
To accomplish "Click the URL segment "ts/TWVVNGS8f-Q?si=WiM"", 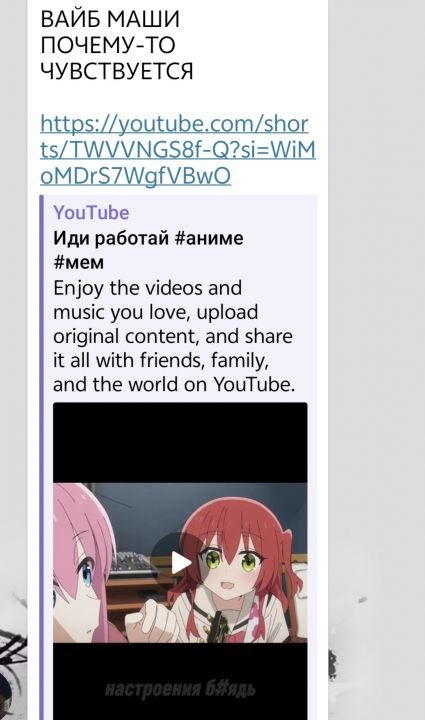I will pos(178,150).
